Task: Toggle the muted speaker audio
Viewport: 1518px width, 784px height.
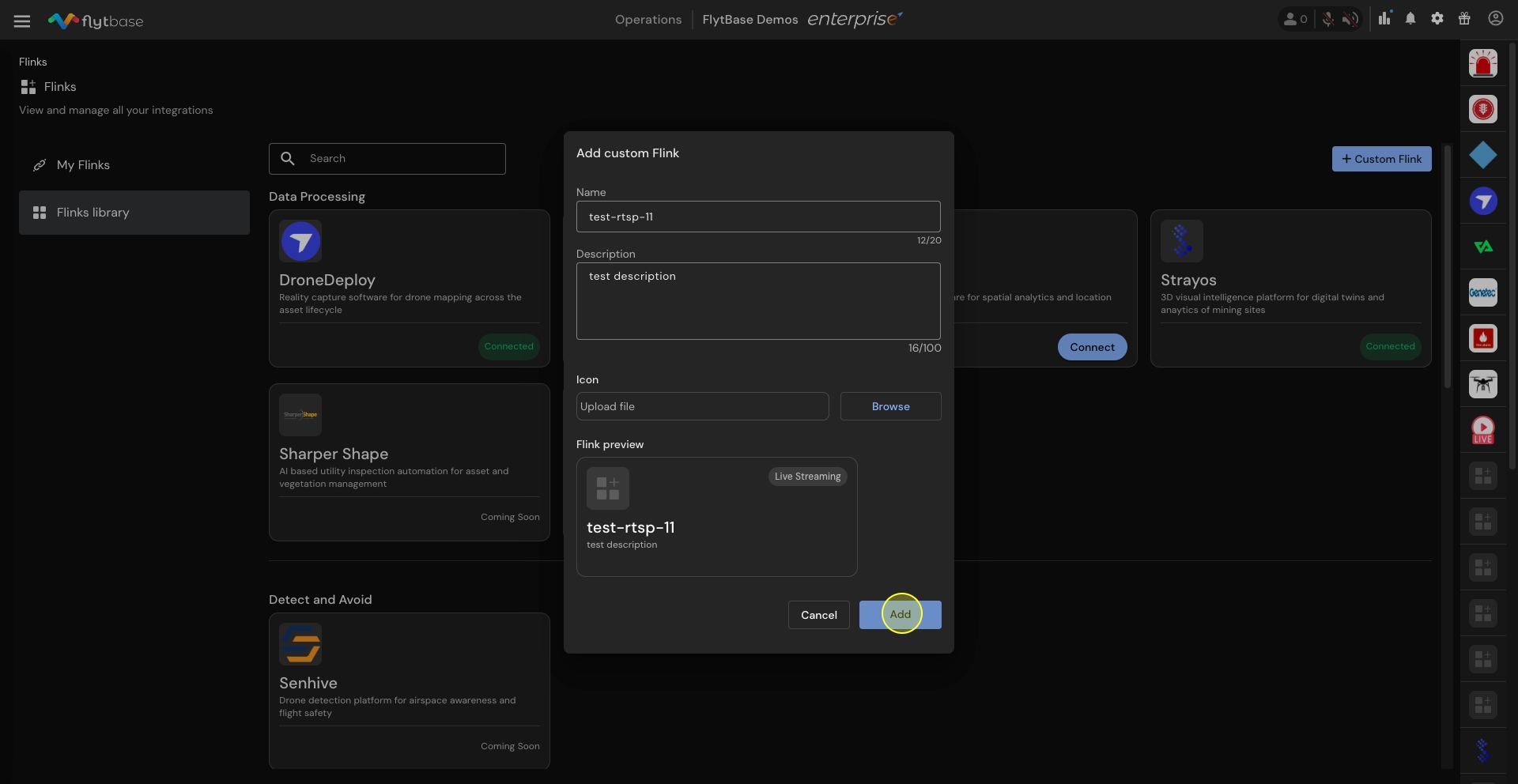Action: pos(1350,20)
